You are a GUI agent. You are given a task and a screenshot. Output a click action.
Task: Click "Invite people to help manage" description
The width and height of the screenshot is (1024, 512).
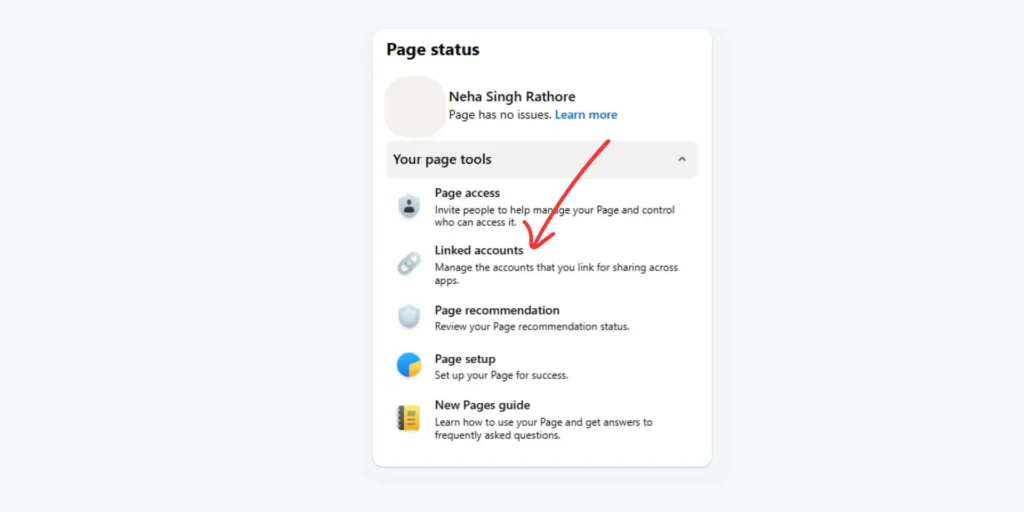(x=554, y=216)
